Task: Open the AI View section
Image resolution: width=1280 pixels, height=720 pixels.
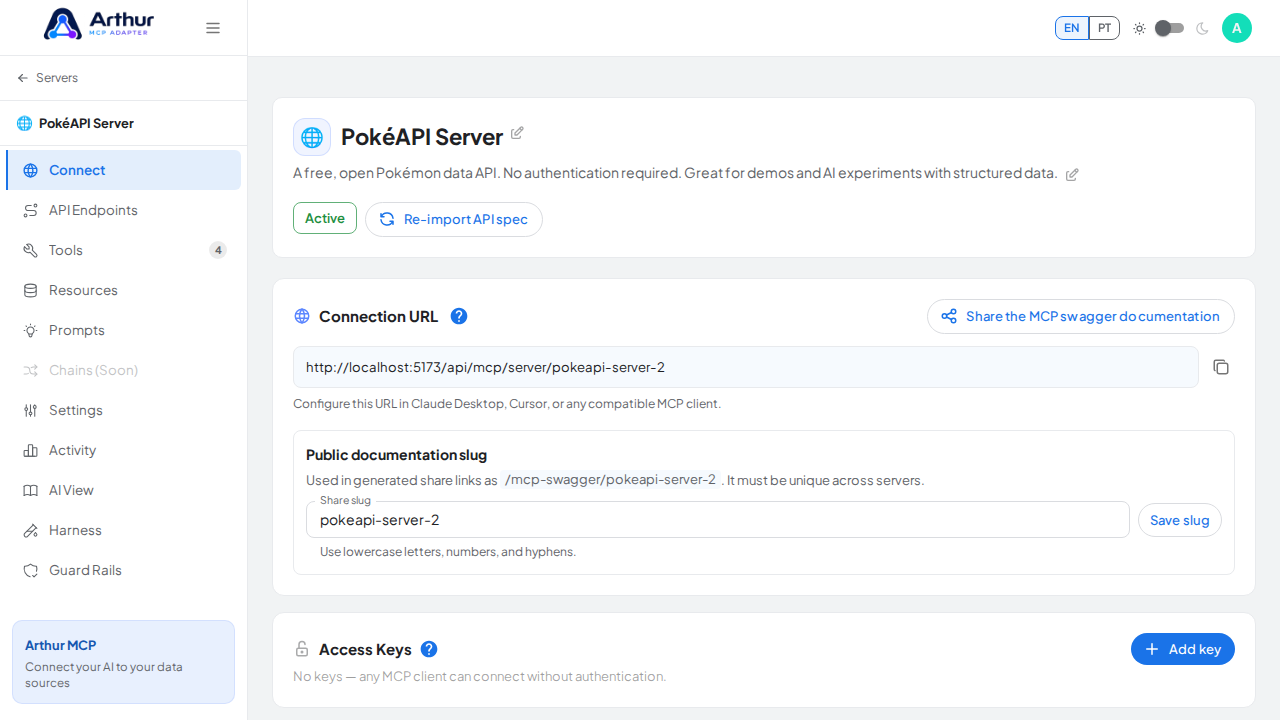Action: pyautogui.click(x=123, y=490)
